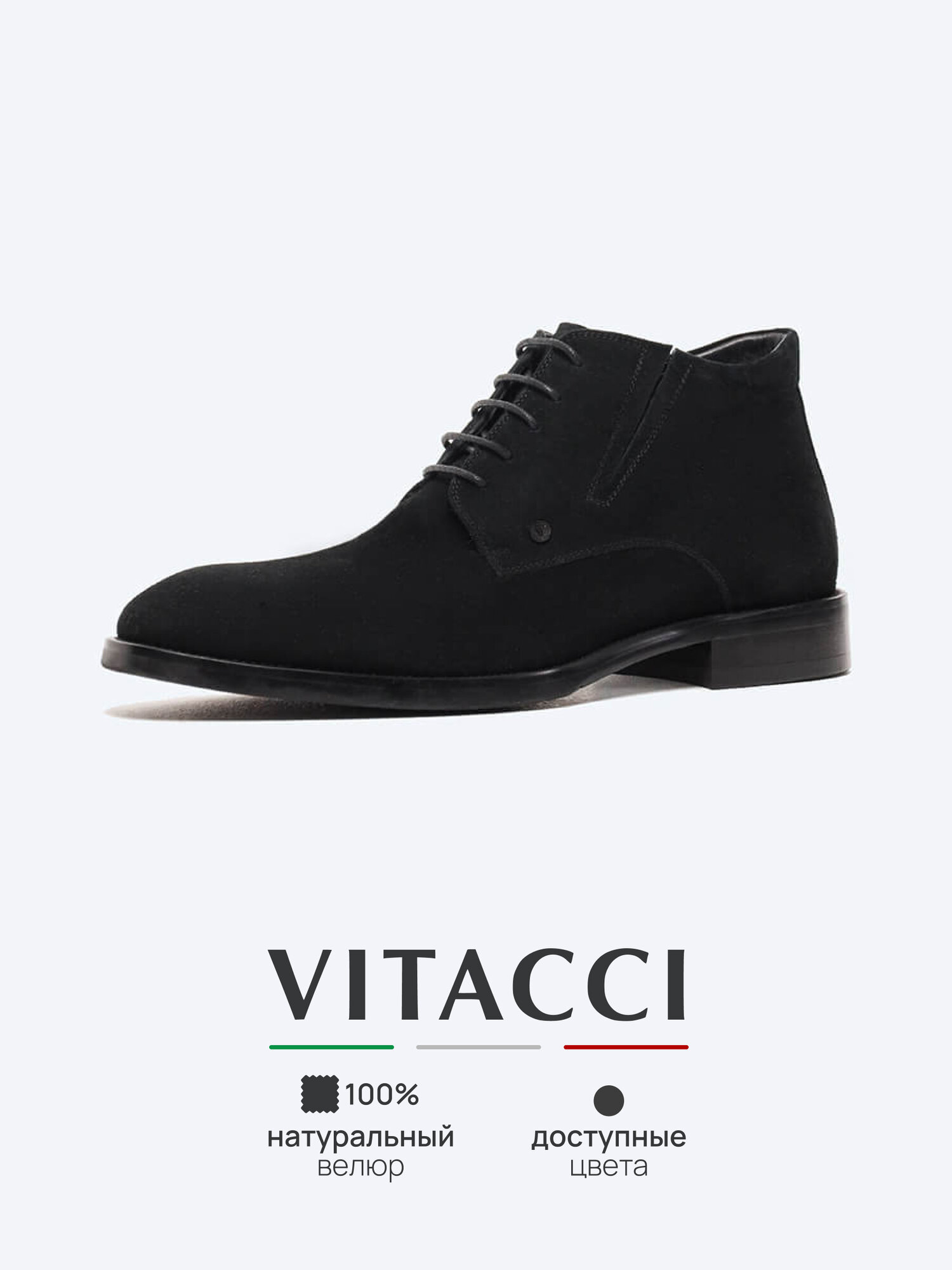Image resolution: width=952 pixels, height=1270 pixels.
Task: Click the grey stripe under the logo
Action: (x=479, y=1047)
